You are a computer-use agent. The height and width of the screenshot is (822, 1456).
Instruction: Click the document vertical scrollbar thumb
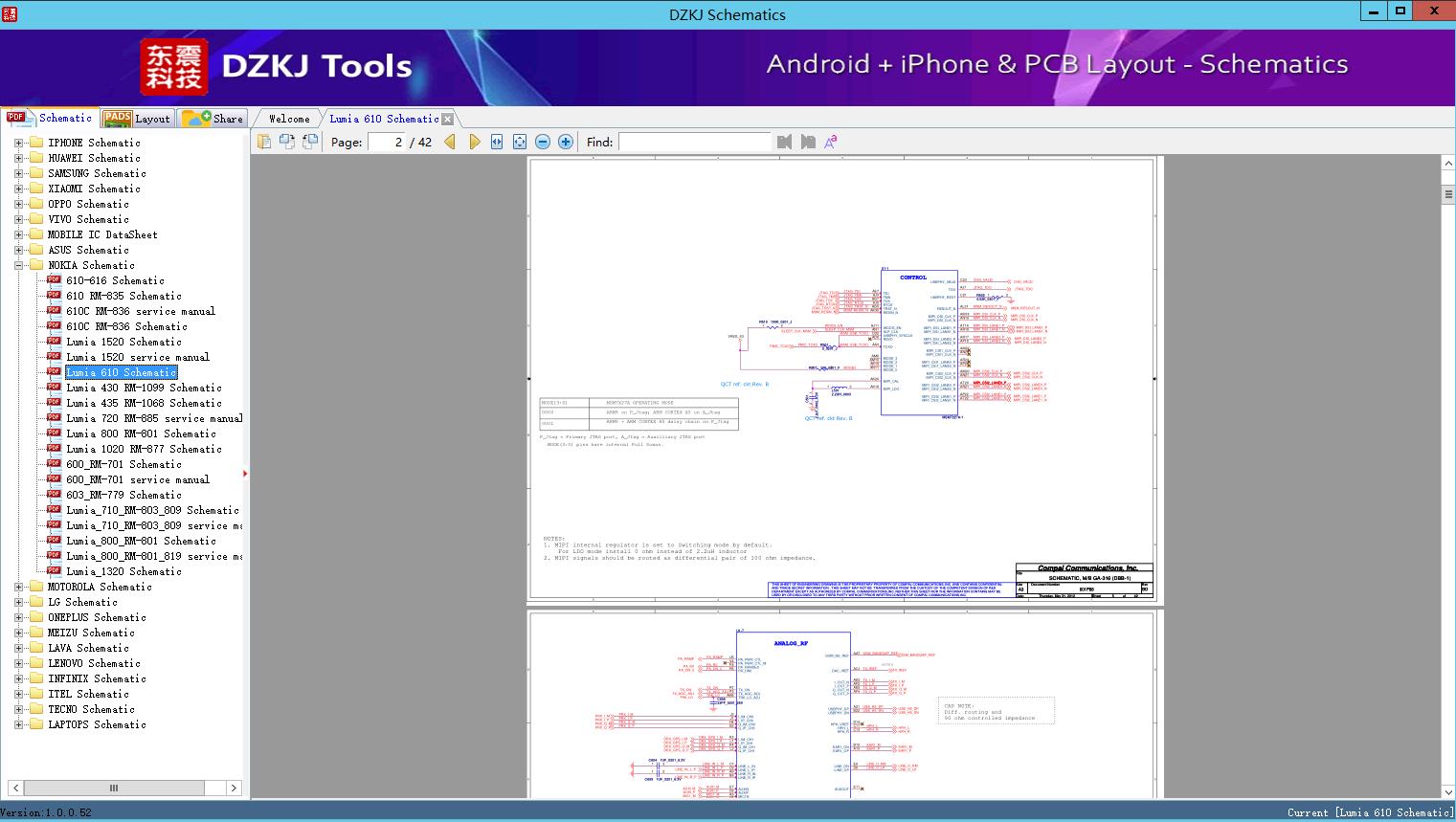click(x=1448, y=194)
